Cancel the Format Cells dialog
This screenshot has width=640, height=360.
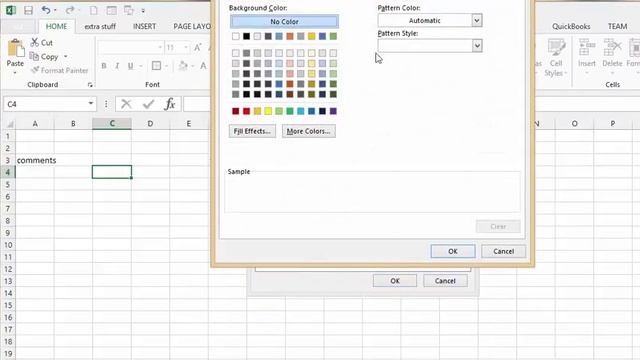coord(503,251)
